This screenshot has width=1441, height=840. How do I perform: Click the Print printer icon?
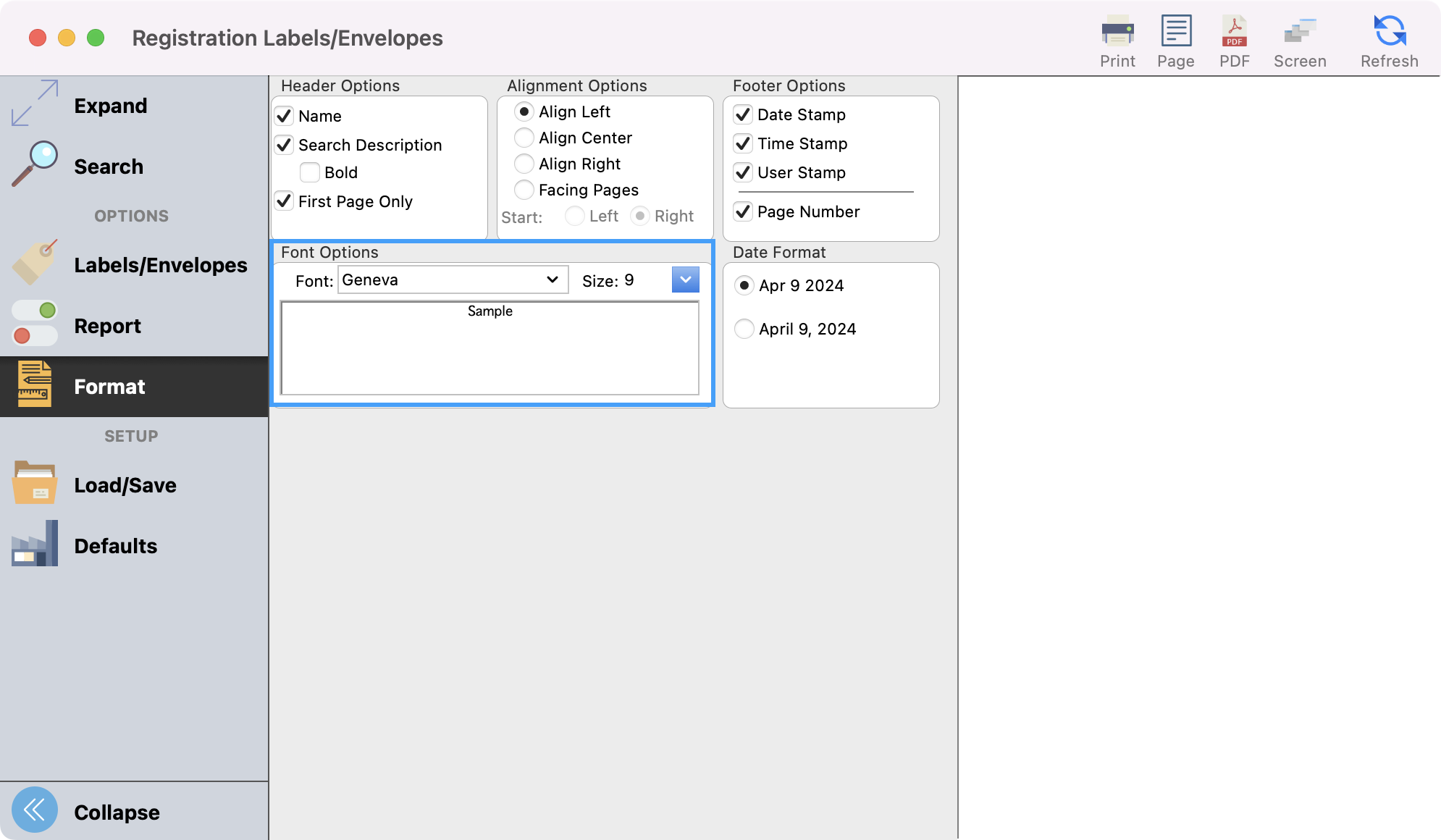(x=1117, y=32)
